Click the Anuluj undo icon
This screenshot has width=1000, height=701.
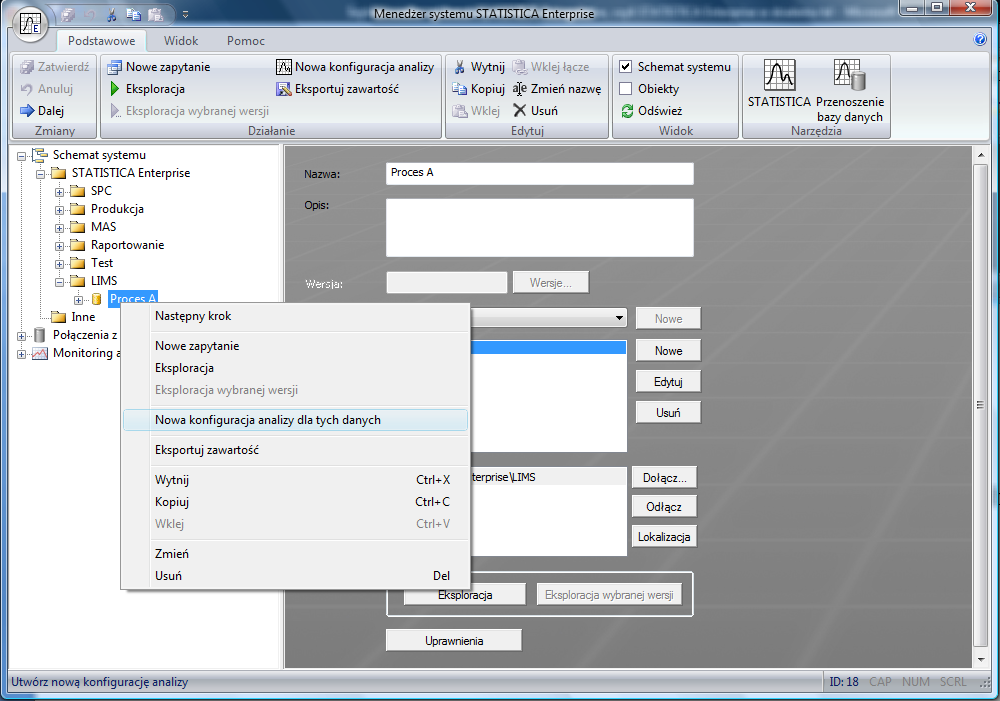coord(27,89)
